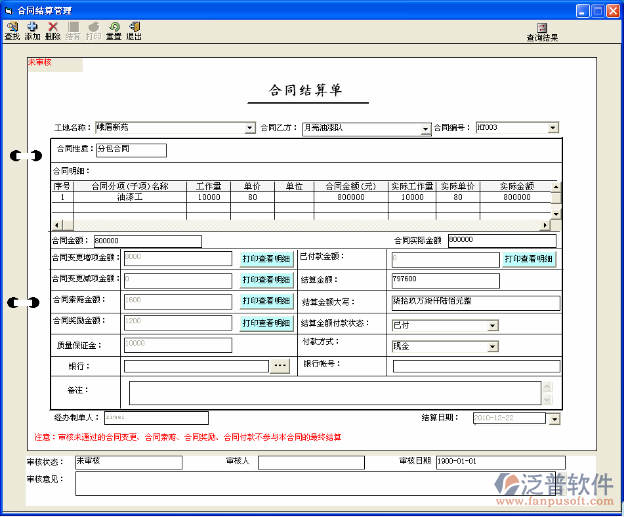Expand the 合同编号 dropdown
The image size is (624, 517).
click(x=552, y=128)
